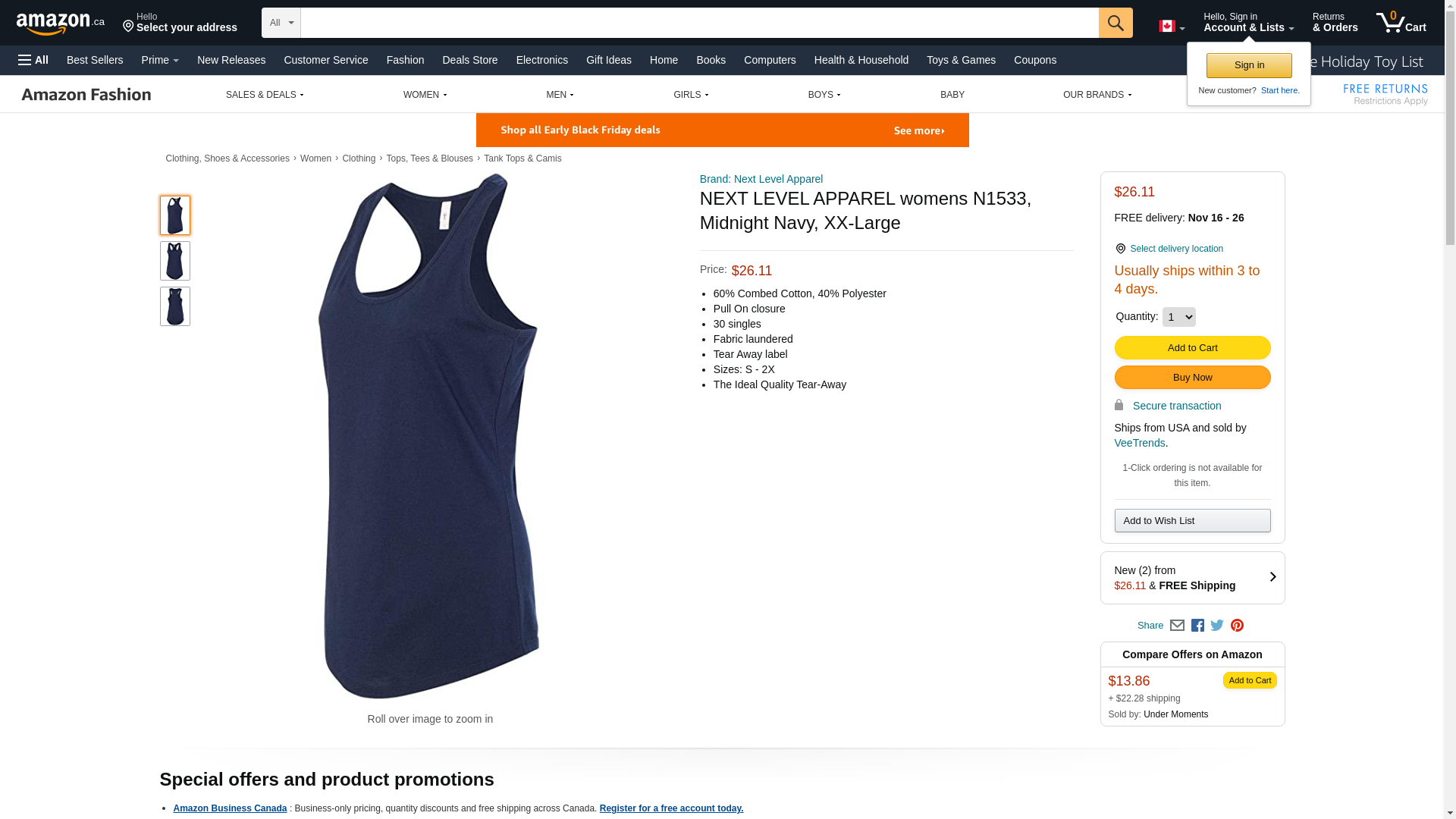1456x819 pixels.
Task: Select the third tank top thumbnail
Action: (x=175, y=306)
